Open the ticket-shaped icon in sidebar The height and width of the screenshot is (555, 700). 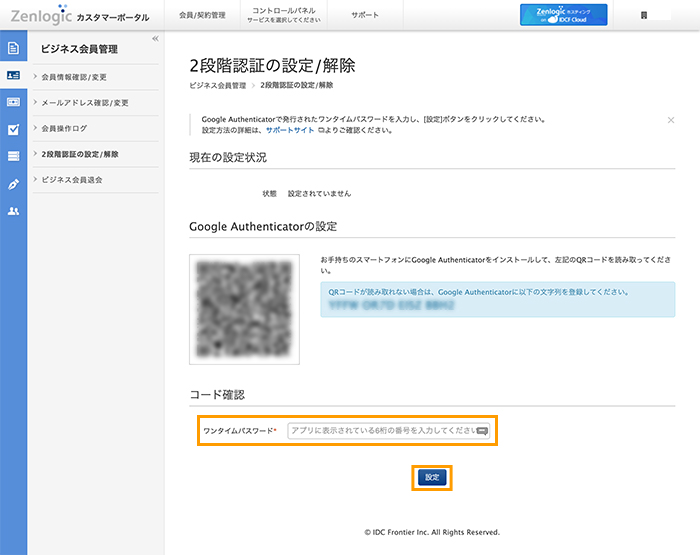pos(13,102)
